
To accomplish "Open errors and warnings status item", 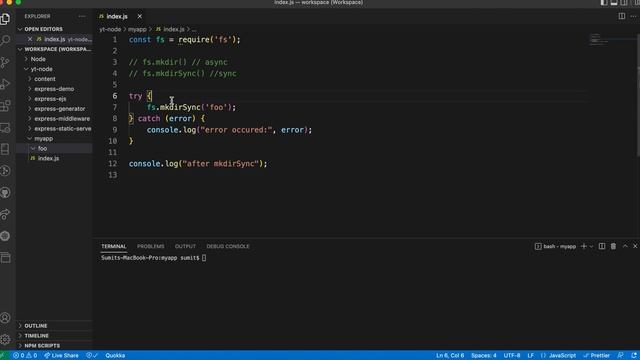I will point(25,356).
